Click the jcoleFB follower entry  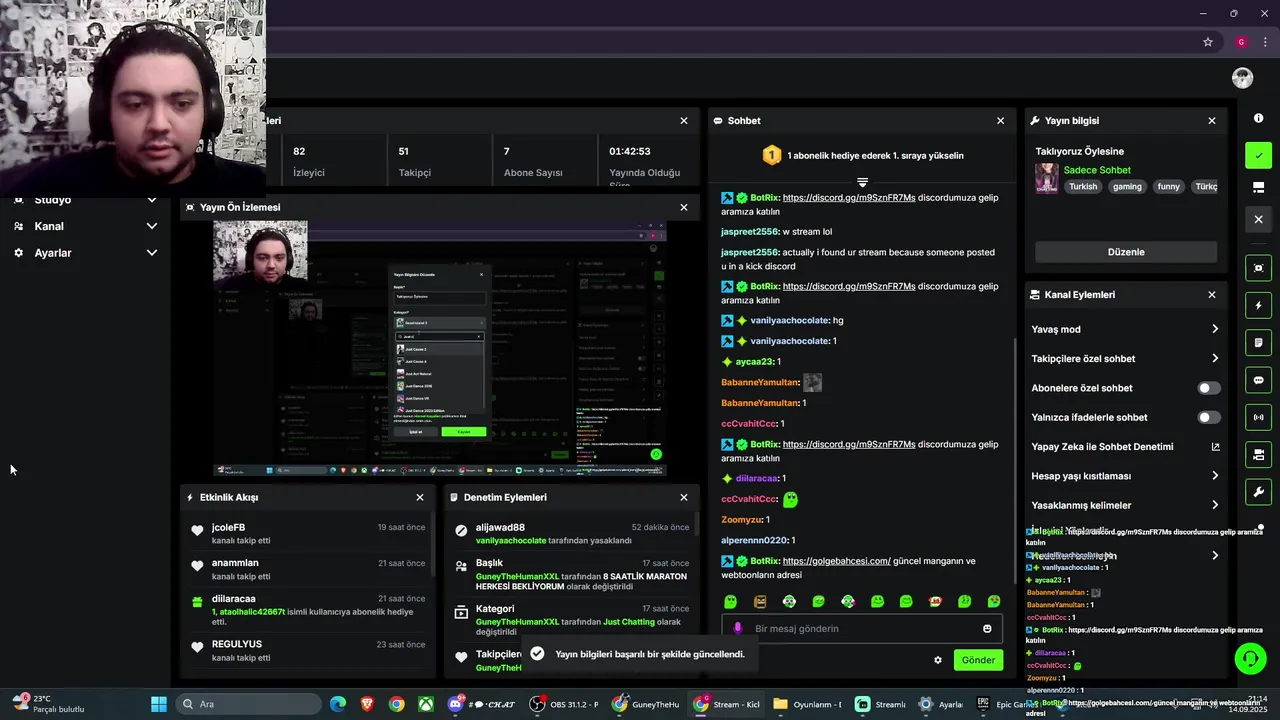pos(307,533)
